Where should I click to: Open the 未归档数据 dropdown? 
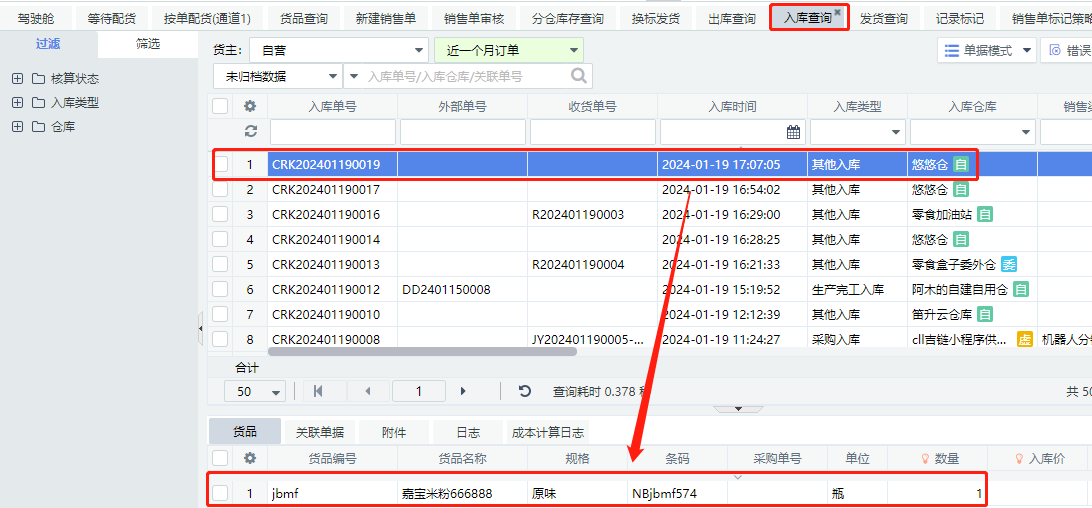pyautogui.click(x=277, y=76)
